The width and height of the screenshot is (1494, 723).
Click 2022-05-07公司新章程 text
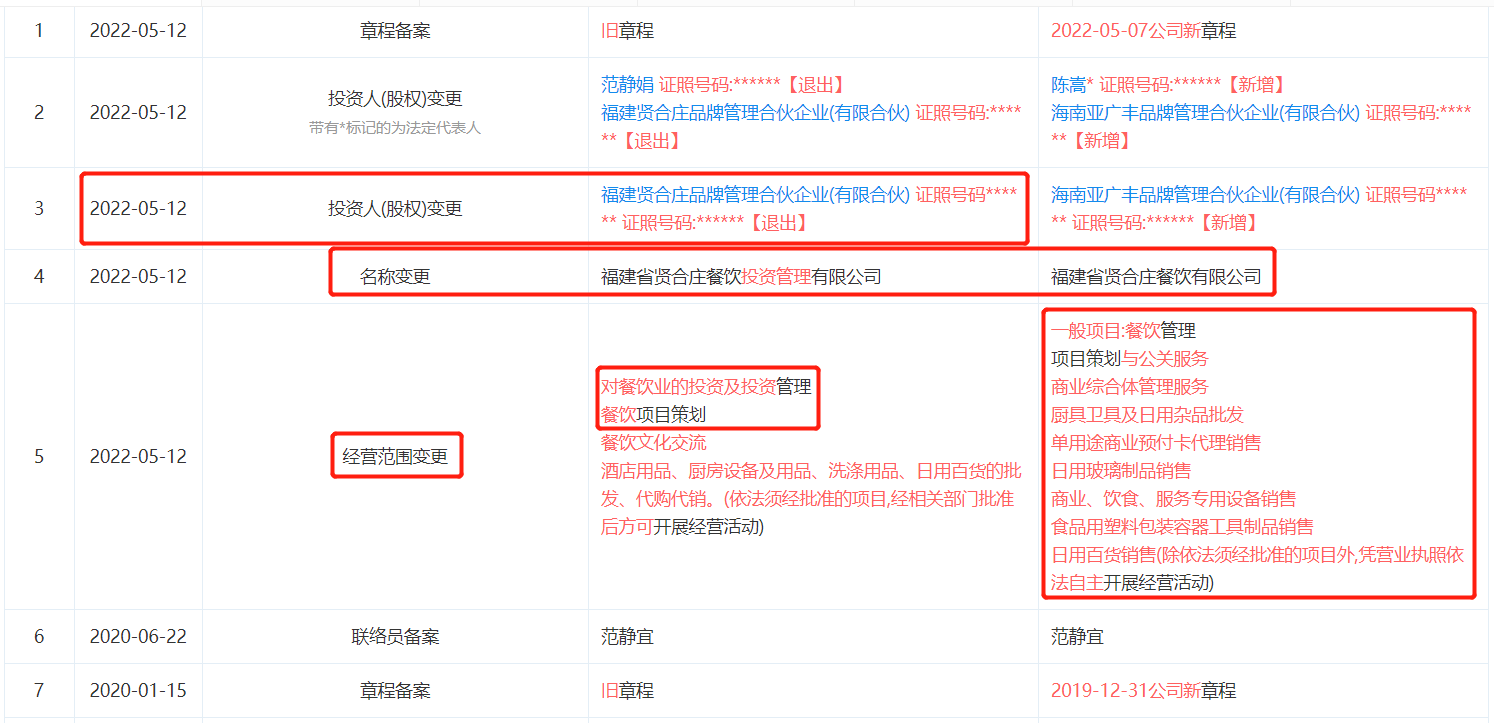pyautogui.click(x=1143, y=31)
